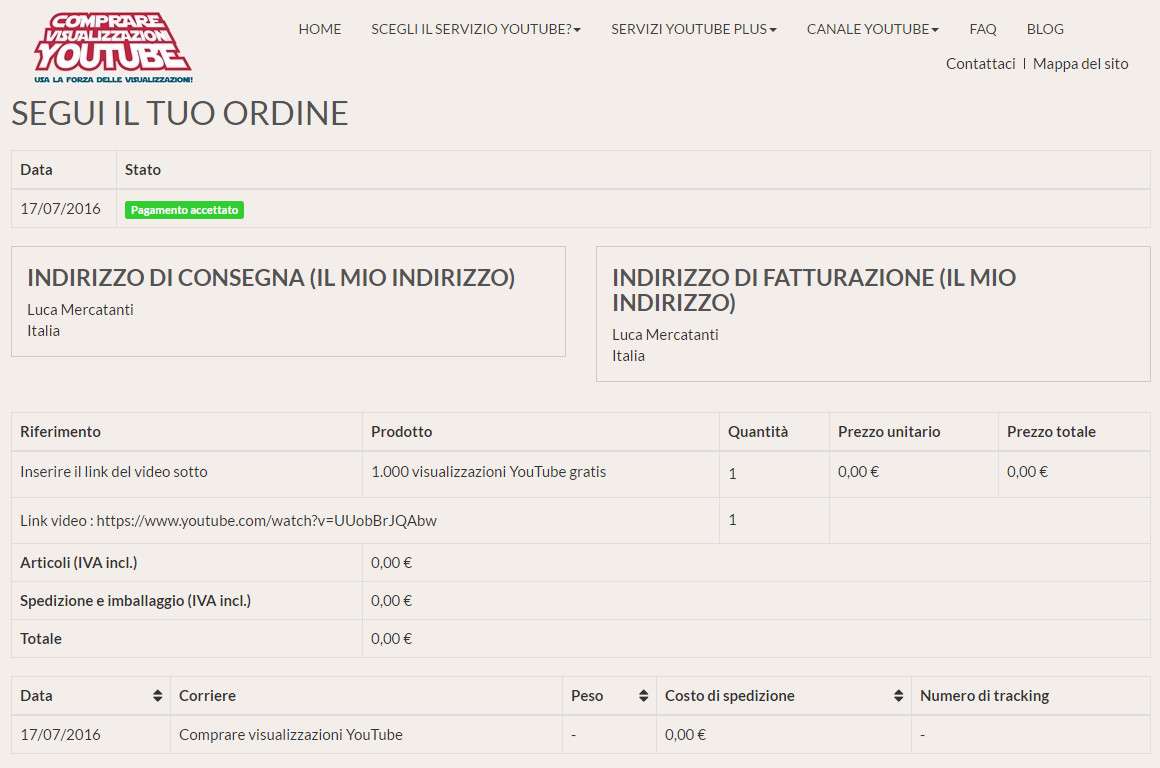This screenshot has width=1160, height=768.
Task: Click INDIRIZZO DI FATTURAZIONE heading
Action: pyautogui.click(x=814, y=290)
